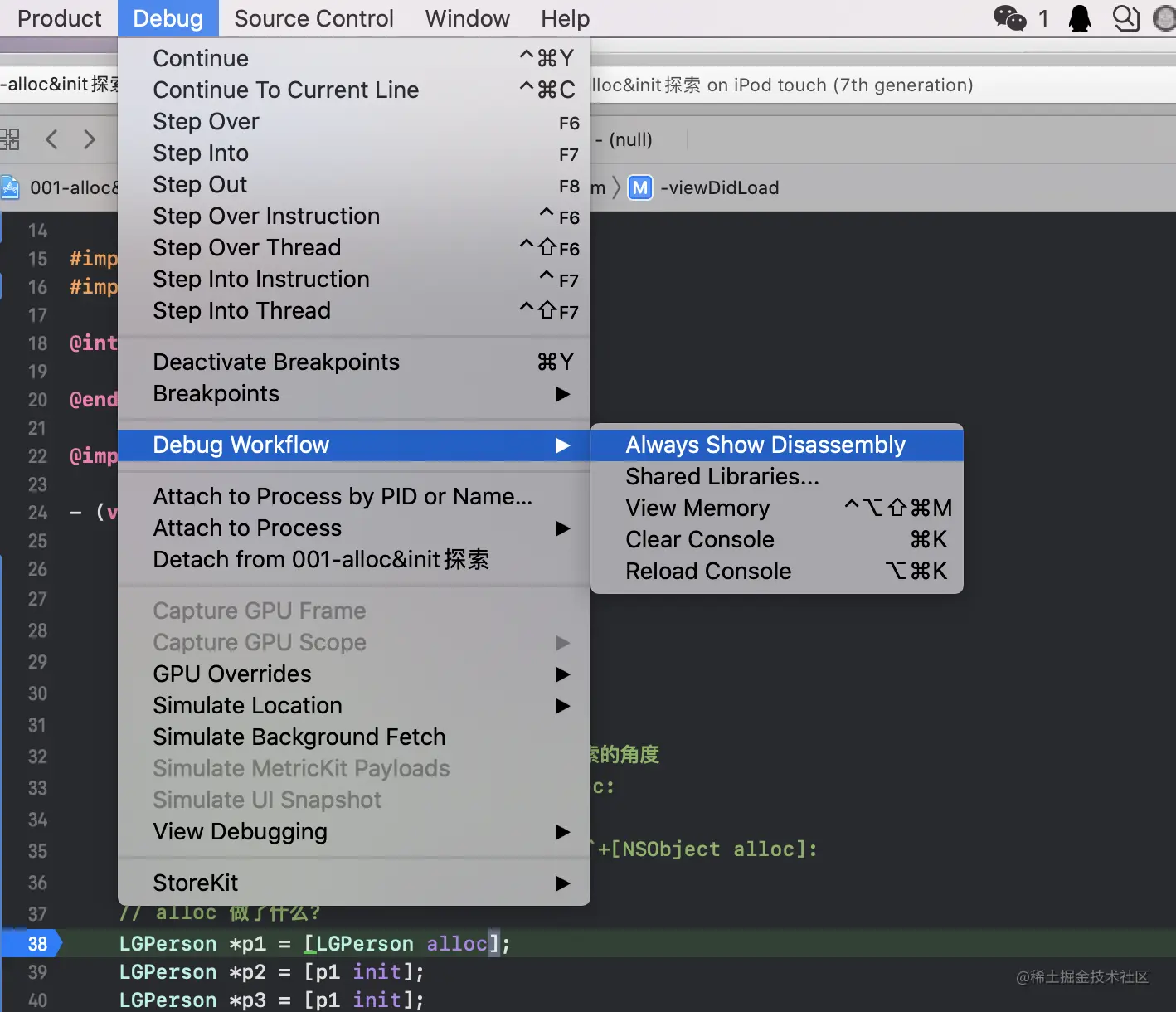Choose Clear Console
Viewport: 1176px width, 1012px height.
click(x=777, y=539)
